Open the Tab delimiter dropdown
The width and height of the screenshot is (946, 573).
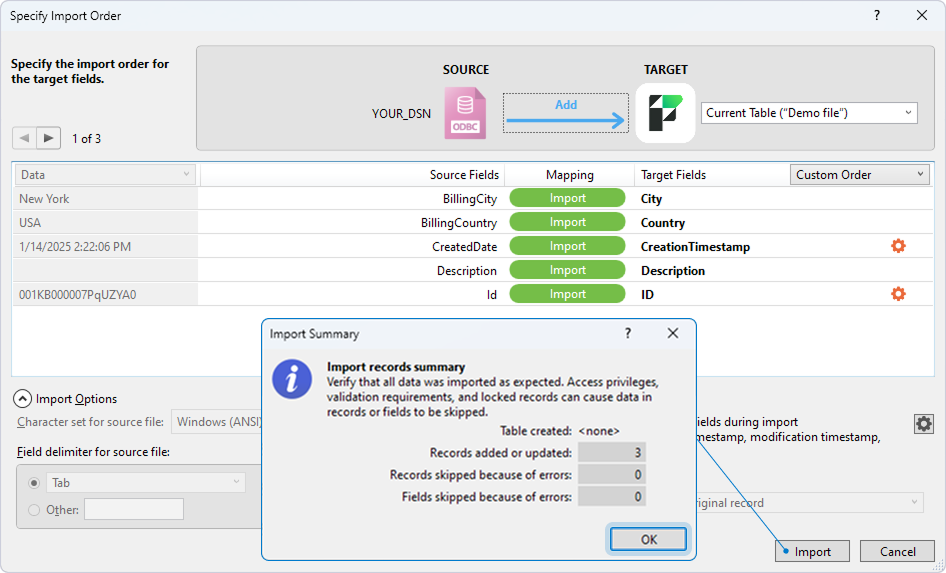click(147, 483)
